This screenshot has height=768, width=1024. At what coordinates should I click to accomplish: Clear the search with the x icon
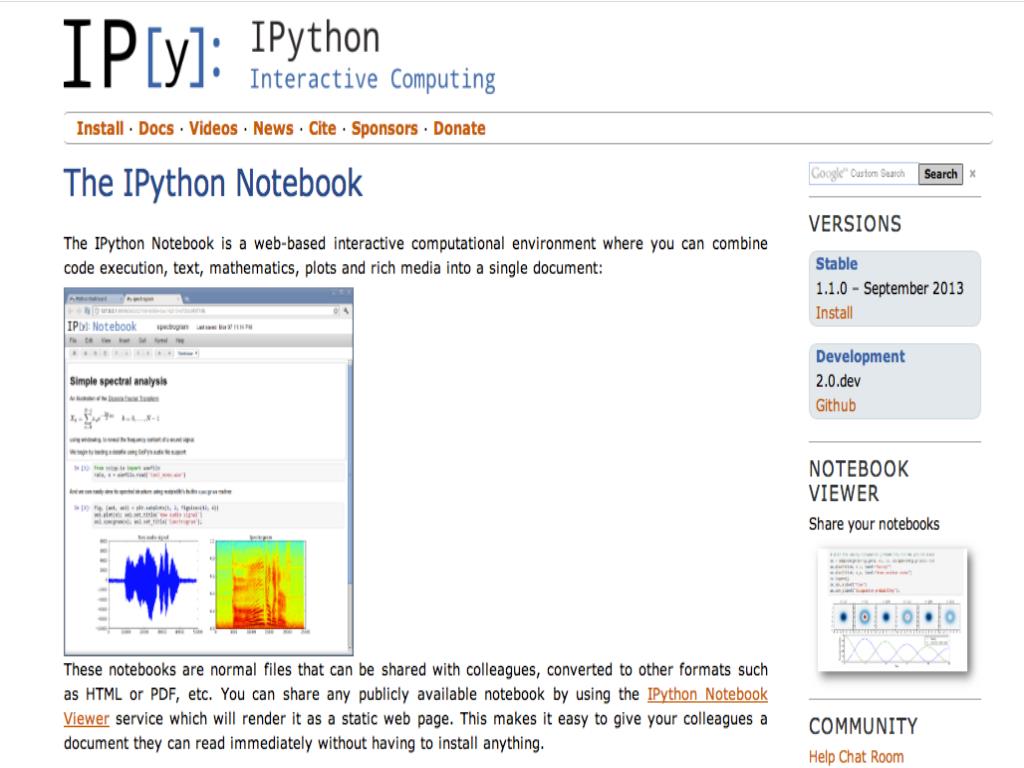click(972, 174)
